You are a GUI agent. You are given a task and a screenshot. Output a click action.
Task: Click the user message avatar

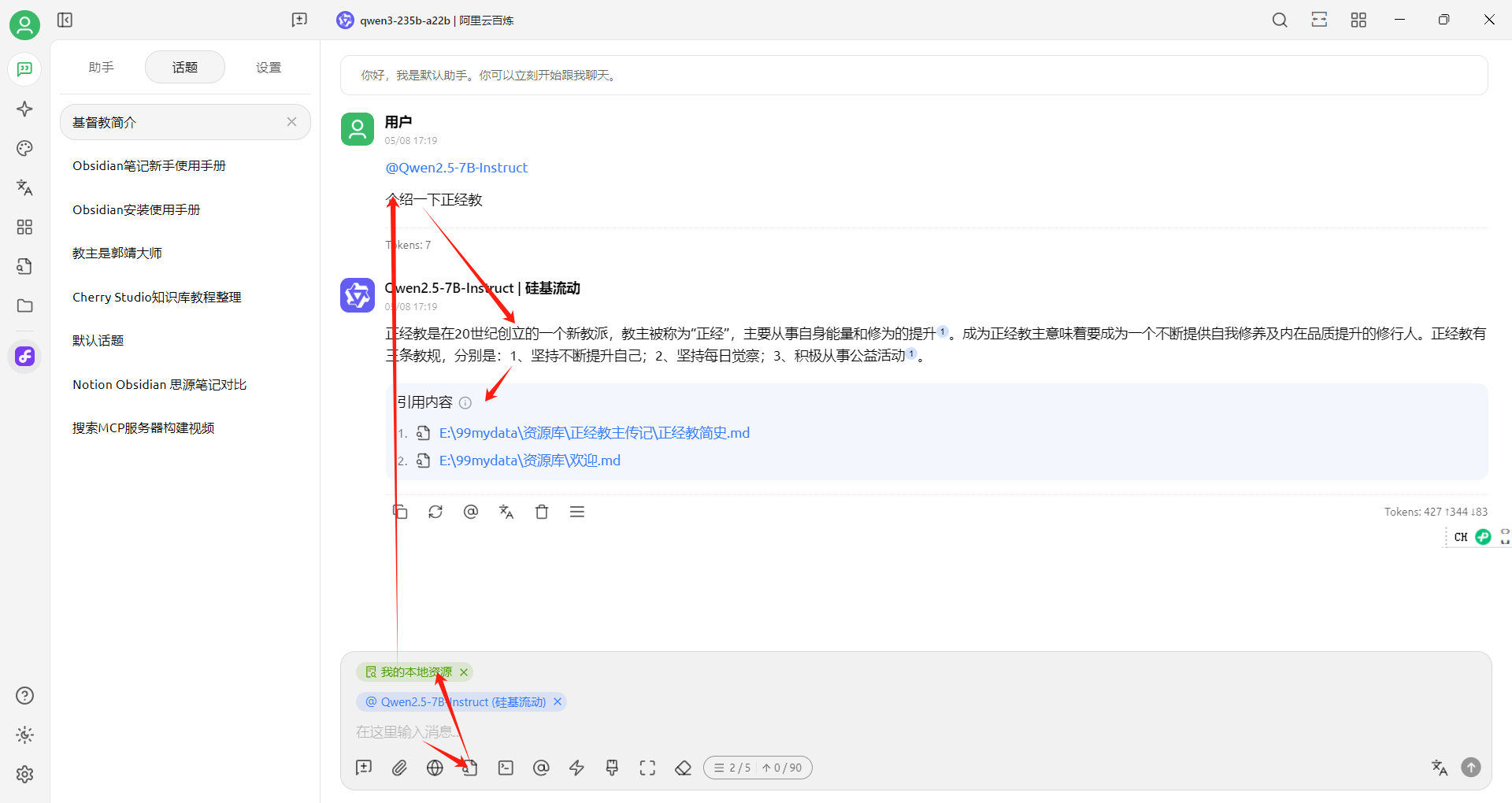tap(358, 129)
